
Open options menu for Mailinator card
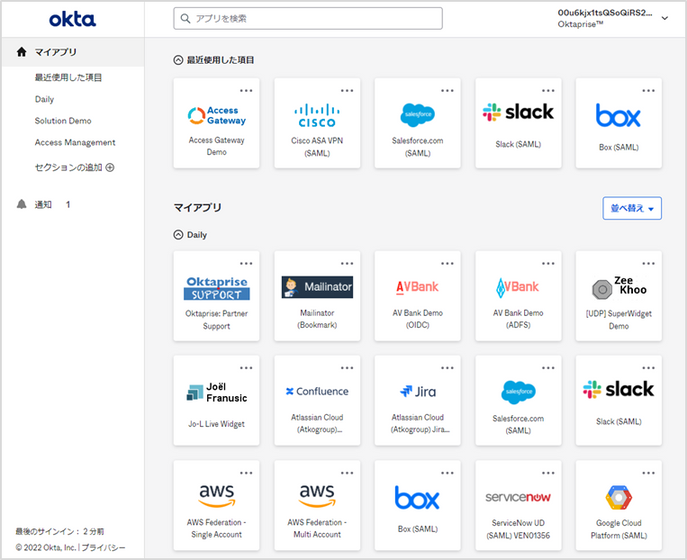pyautogui.click(x=347, y=263)
